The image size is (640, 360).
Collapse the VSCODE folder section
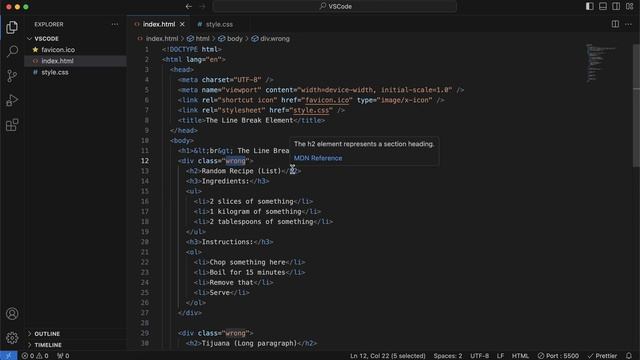46,38
